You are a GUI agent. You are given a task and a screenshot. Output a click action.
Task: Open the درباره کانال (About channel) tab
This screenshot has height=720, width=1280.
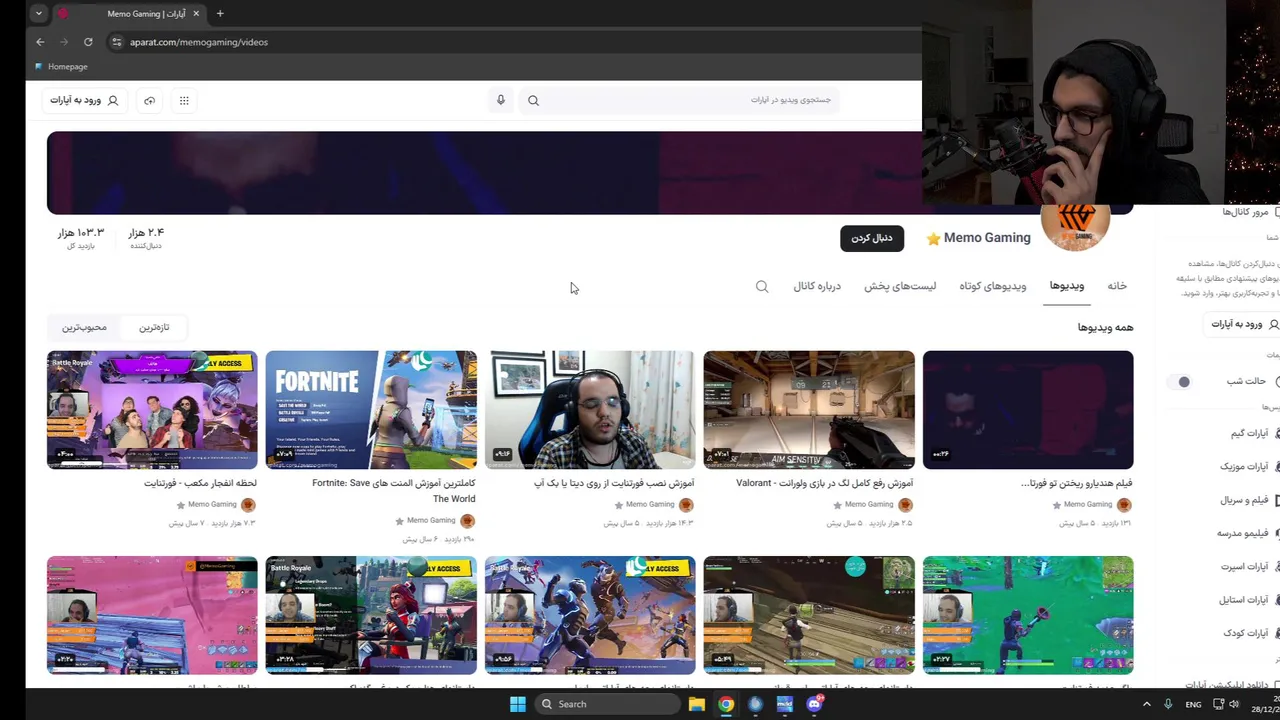coord(817,286)
